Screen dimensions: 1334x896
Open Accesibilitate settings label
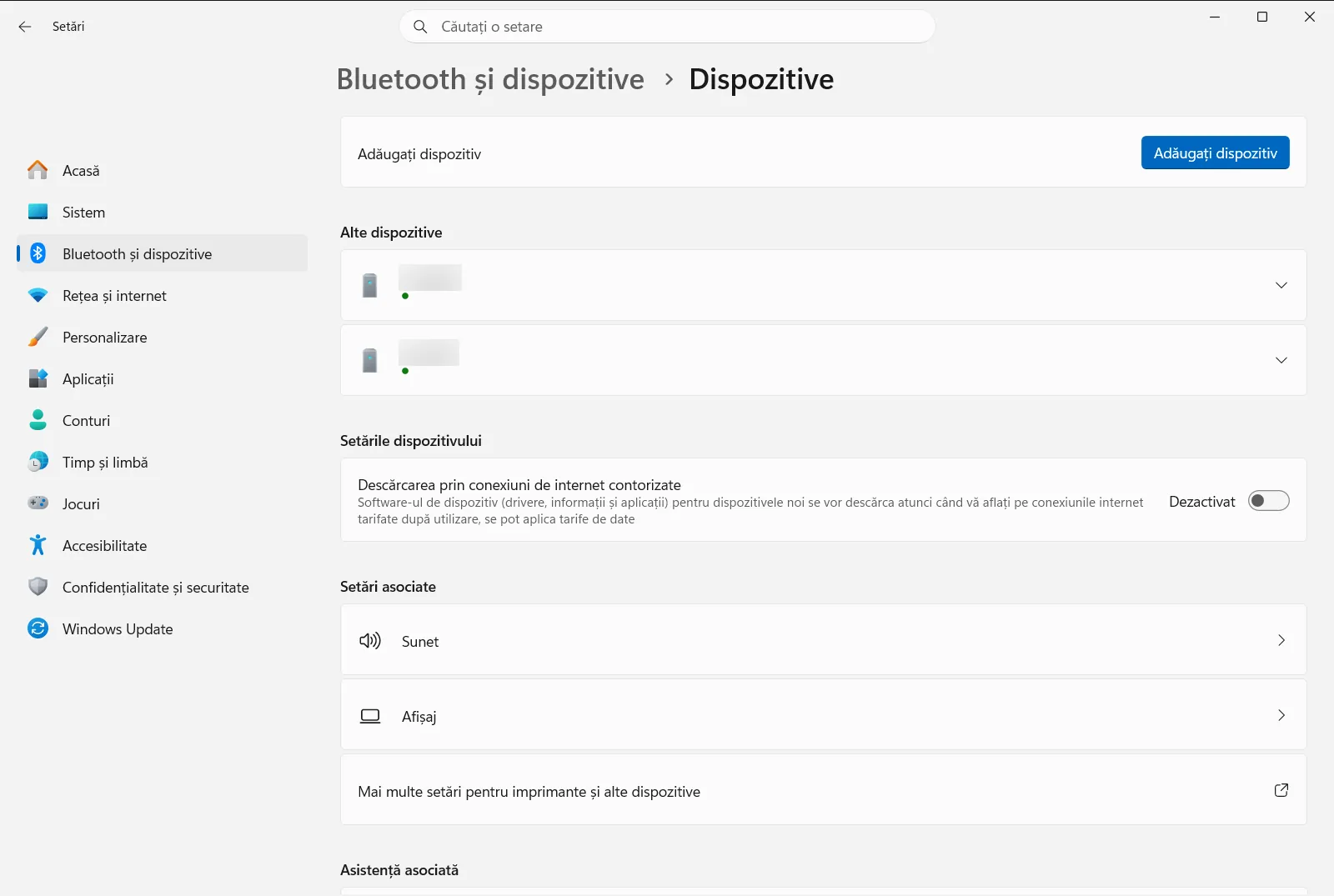click(x=104, y=546)
